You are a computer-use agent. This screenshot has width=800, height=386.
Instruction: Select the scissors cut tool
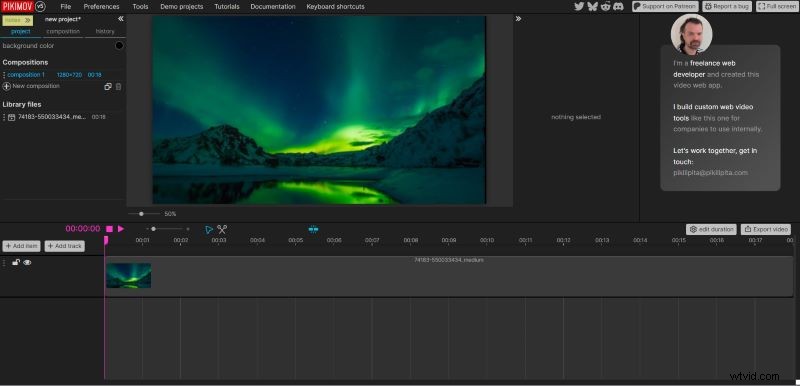pyautogui.click(x=221, y=229)
